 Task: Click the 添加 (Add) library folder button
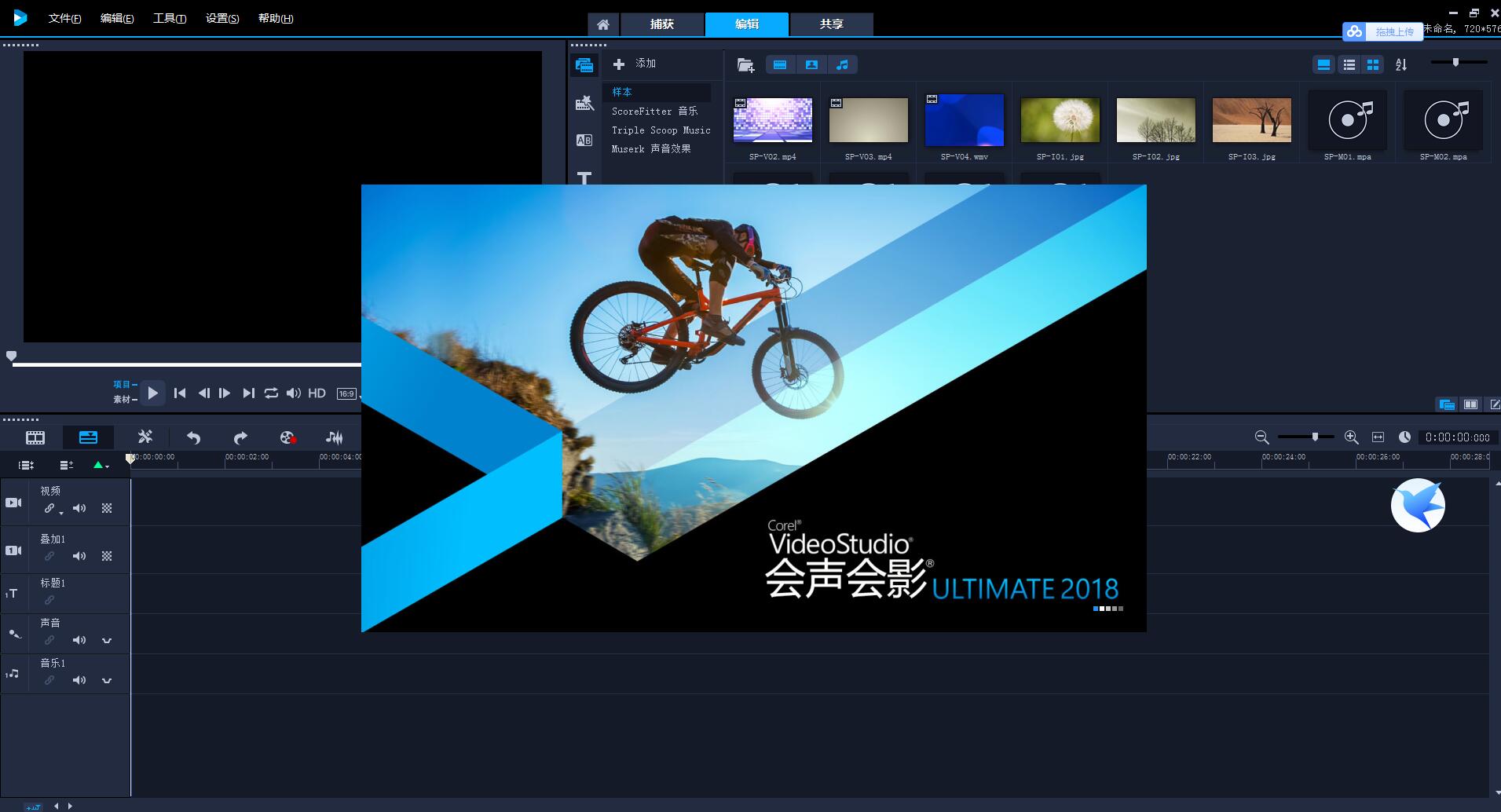pos(635,64)
